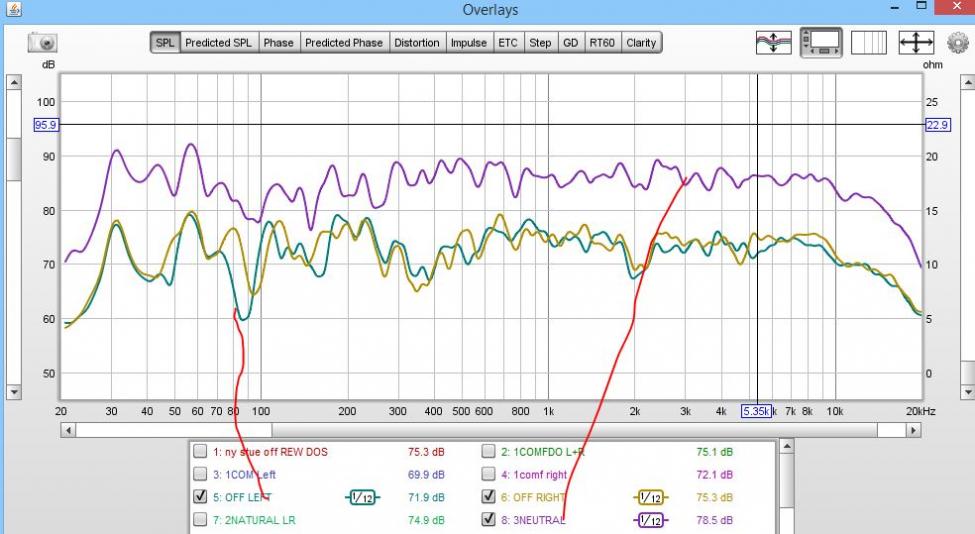Open the Impulse tab
Screen dimensions: 975x534
pyautogui.click(x=468, y=43)
